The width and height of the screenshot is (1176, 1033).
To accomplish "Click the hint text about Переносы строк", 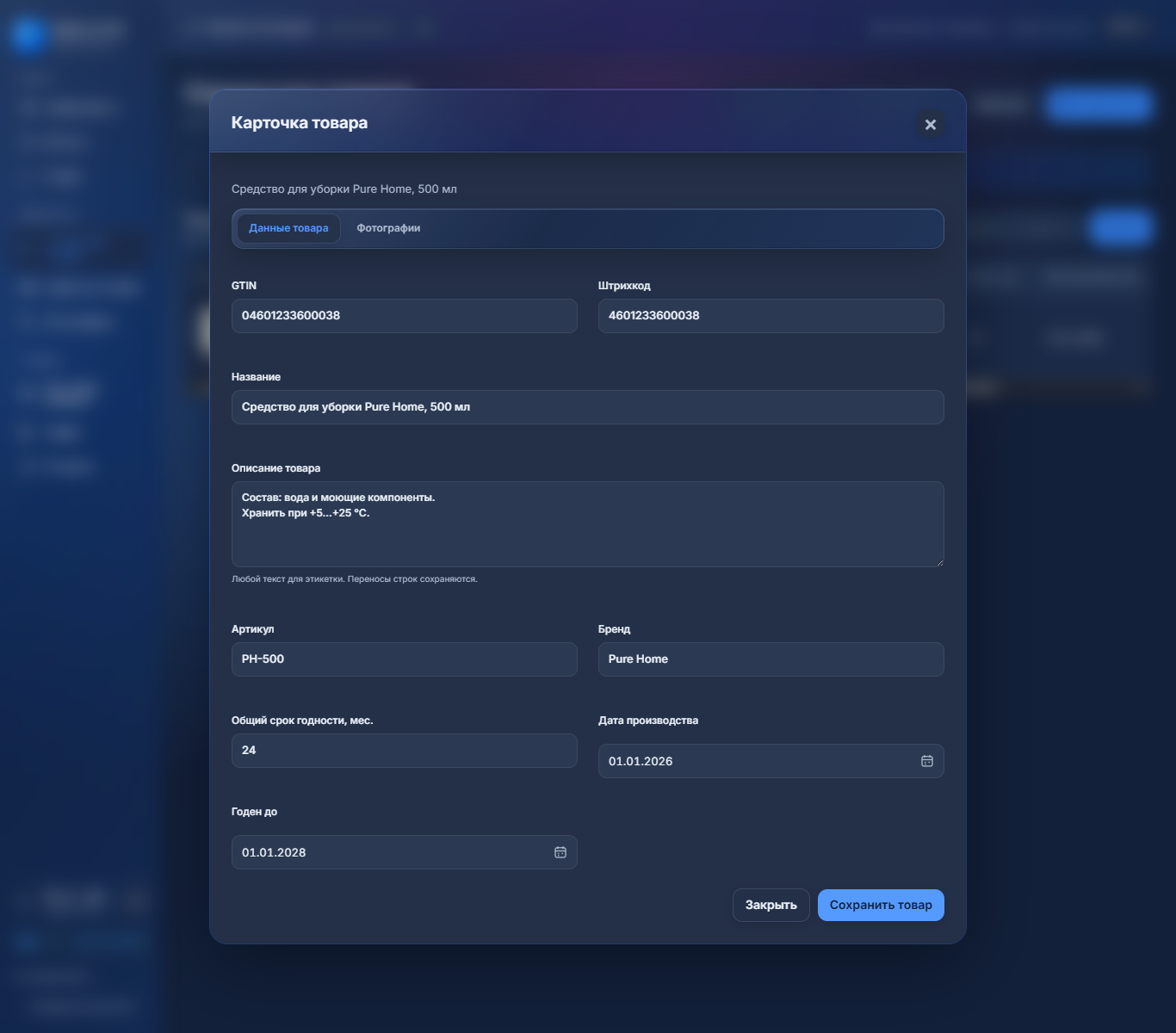I will [355, 579].
